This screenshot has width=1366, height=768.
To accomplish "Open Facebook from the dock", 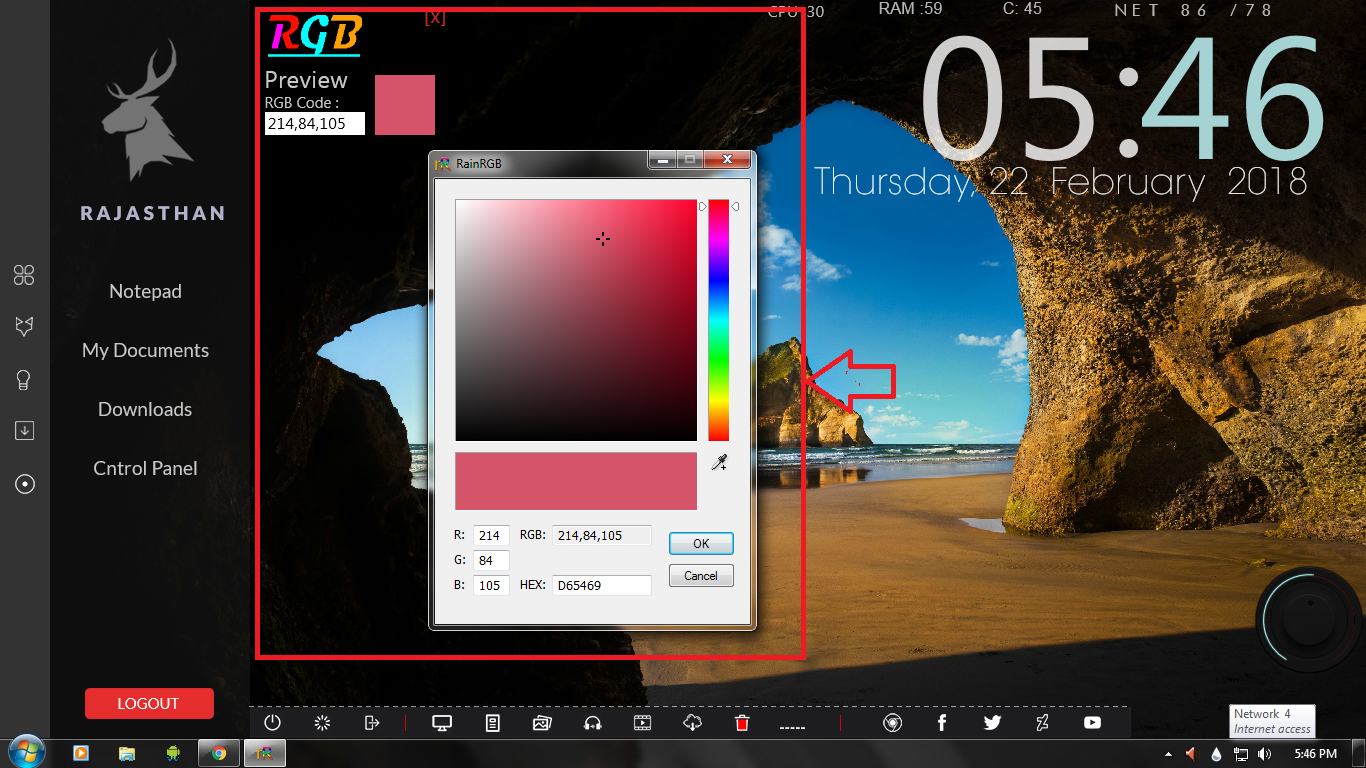I will click(941, 722).
